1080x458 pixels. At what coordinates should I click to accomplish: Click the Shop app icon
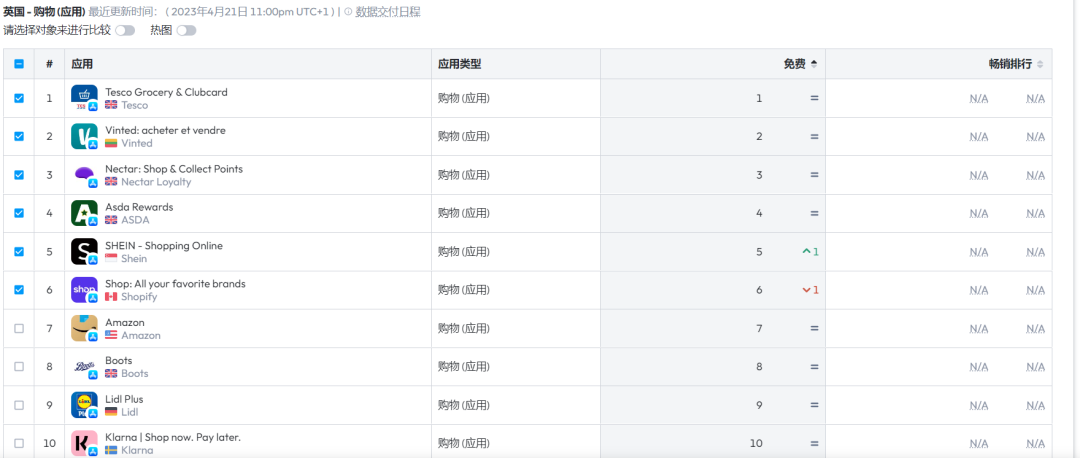tap(84, 290)
